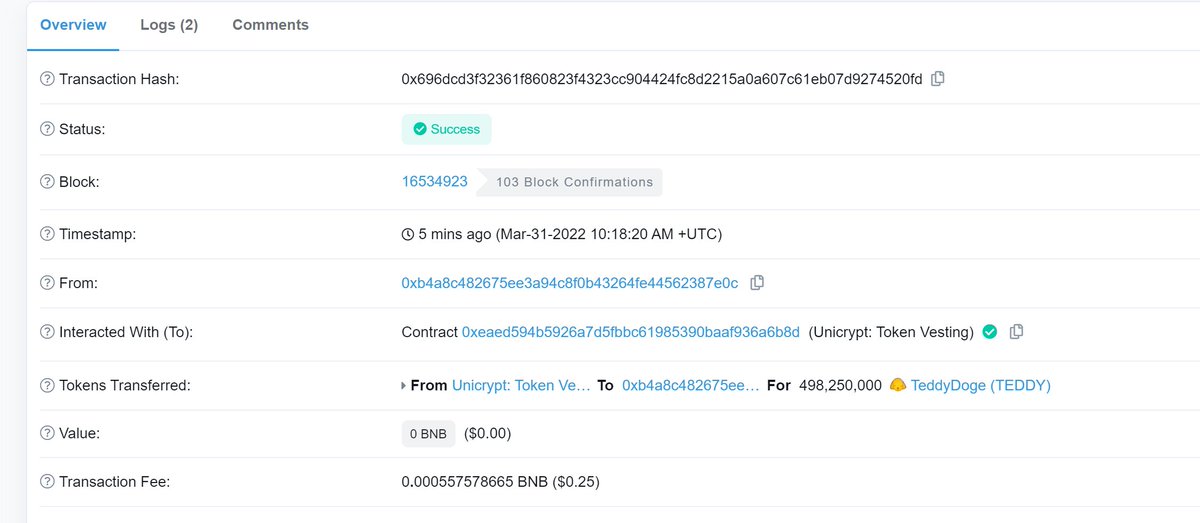This screenshot has height=523, width=1200.
Task: Click the 103 Block Confirmations badge
Action: tap(572, 182)
